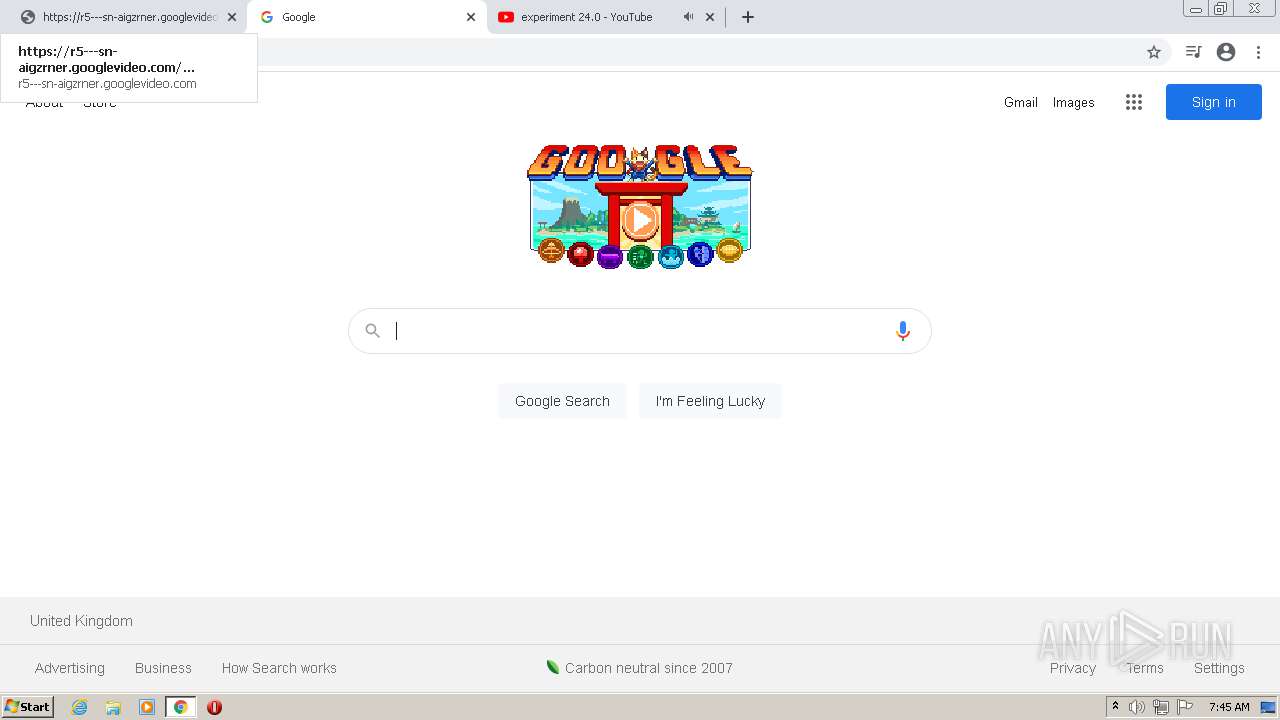This screenshot has height=720, width=1280.
Task: Click the magnifier icon in the search box
Action: tap(372, 331)
